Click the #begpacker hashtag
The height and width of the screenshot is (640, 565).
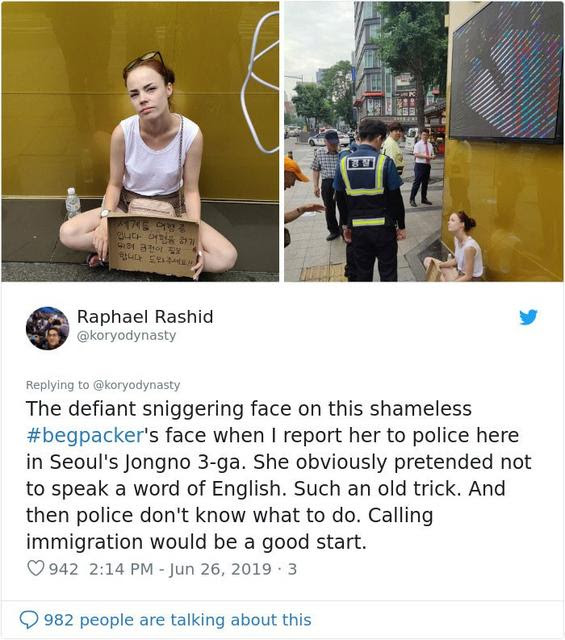pos(85,435)
